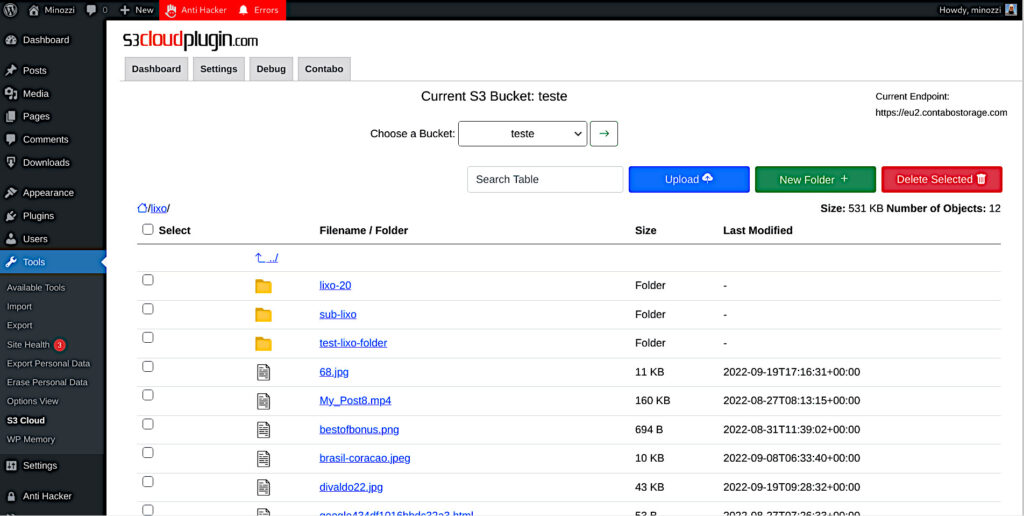Open the comments bubble in admin bar
Screen dimensions: 1024x516
(90, 10)
